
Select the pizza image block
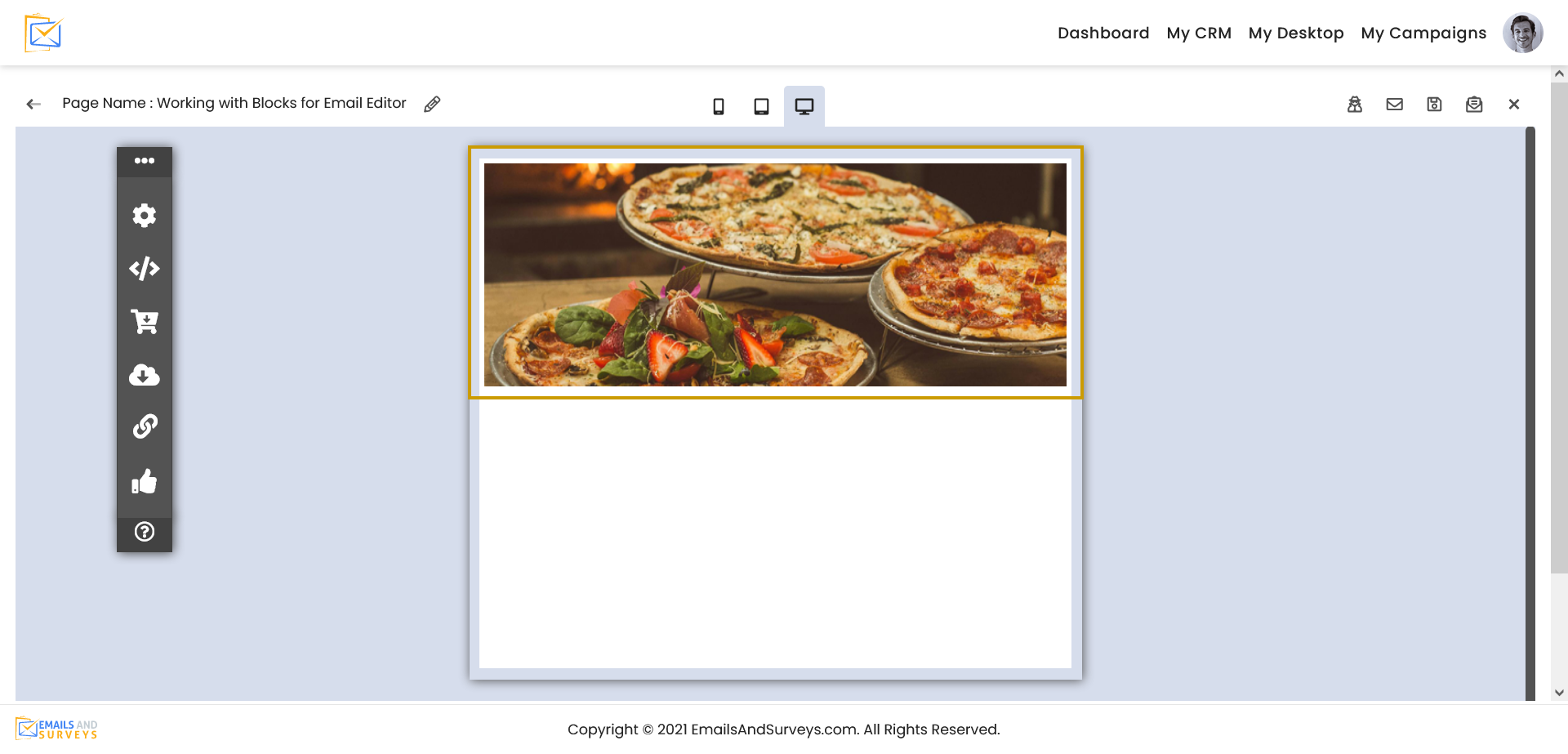(775, 274)
